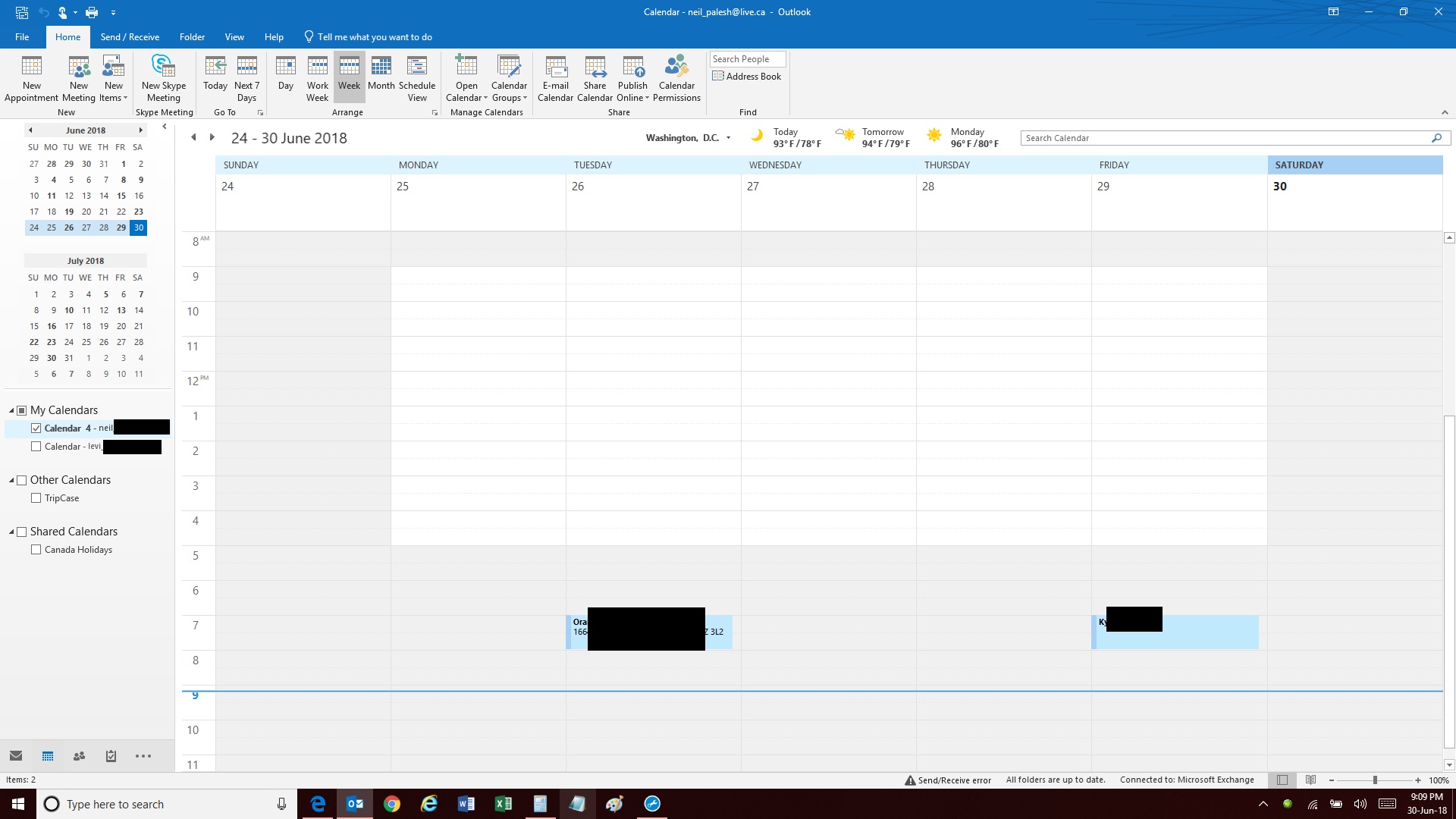Image resolution: width=1456 pixels, height=819 pixels.
Task: Switch to the Mail navigation icon
Action: (16, 756)
